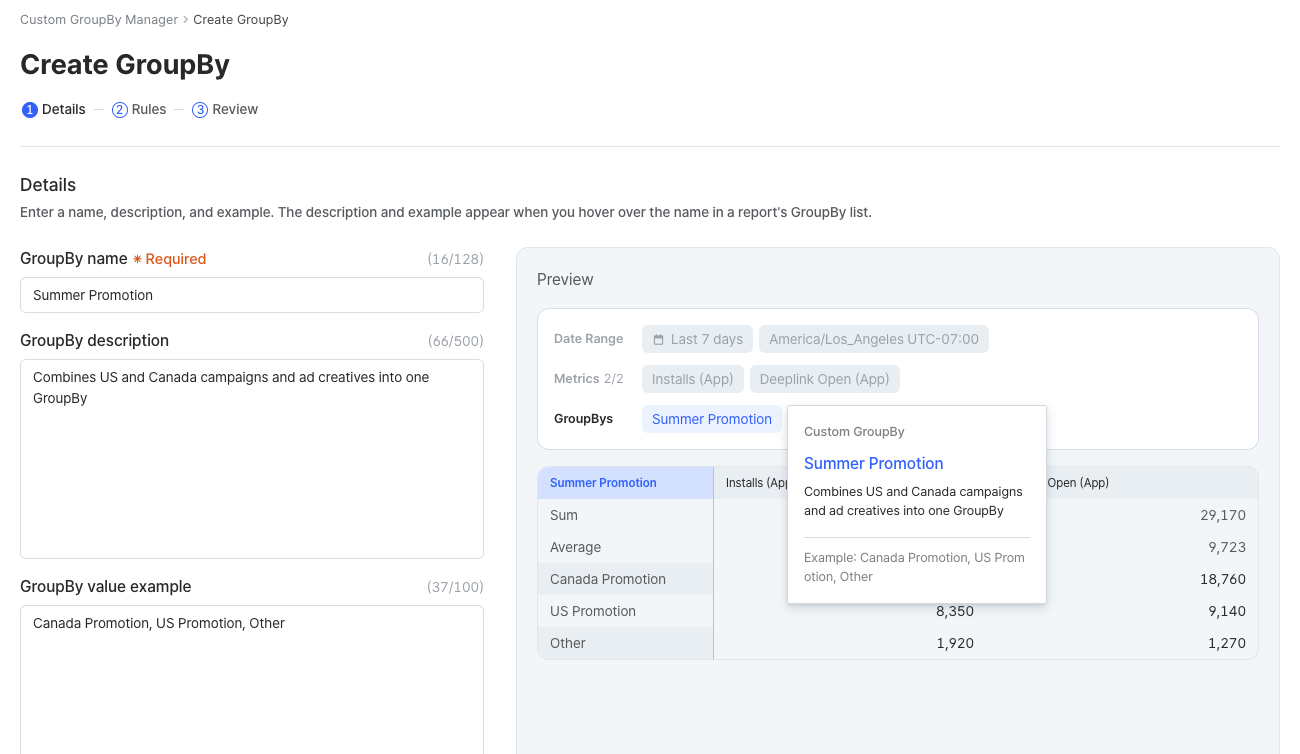Edit the GroupBy description text area
Screen dimensions: 1300x754
[252, 459]
